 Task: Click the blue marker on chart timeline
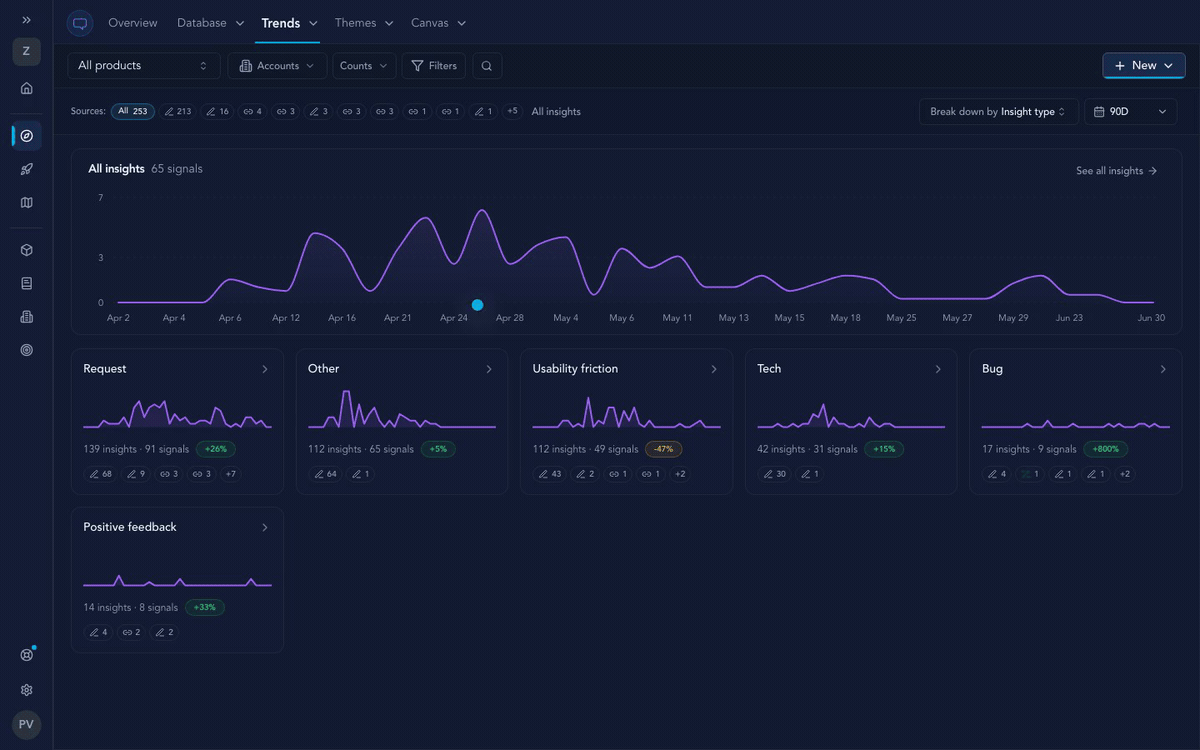tap(477, 305)
